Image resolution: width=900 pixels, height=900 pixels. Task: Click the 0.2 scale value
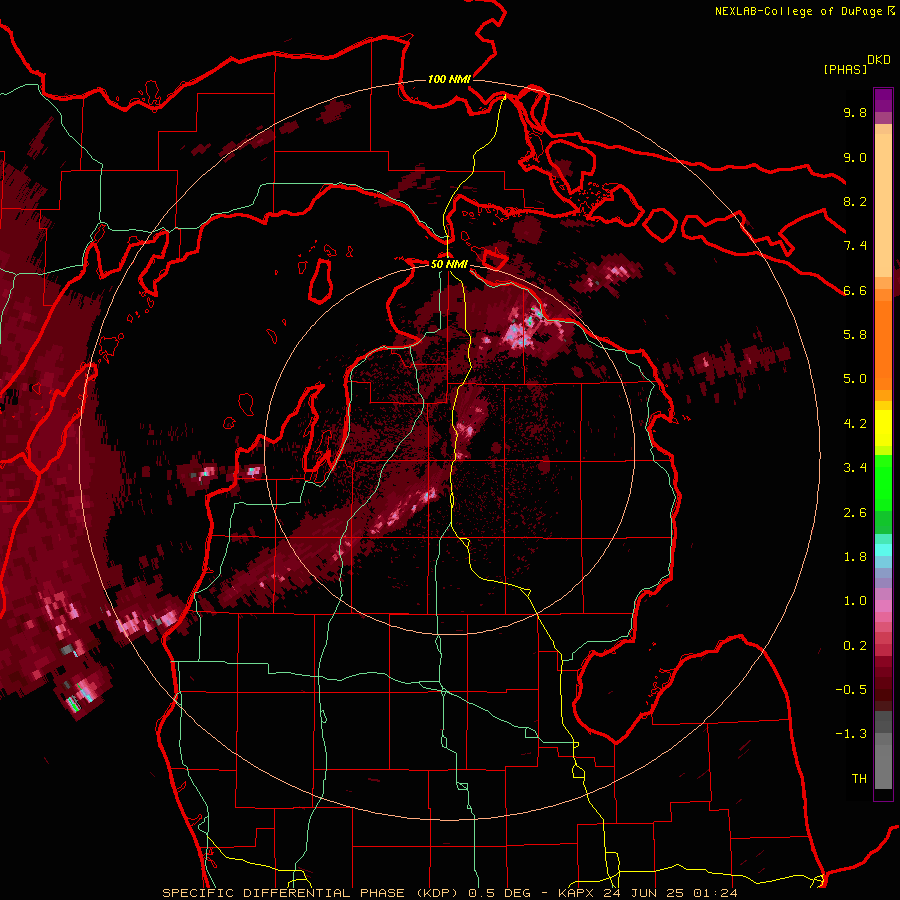[x=855, y=646]
